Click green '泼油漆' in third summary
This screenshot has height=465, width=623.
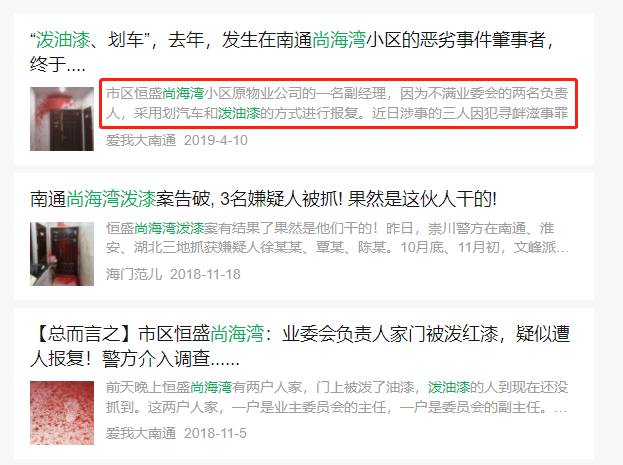point(449,387)
